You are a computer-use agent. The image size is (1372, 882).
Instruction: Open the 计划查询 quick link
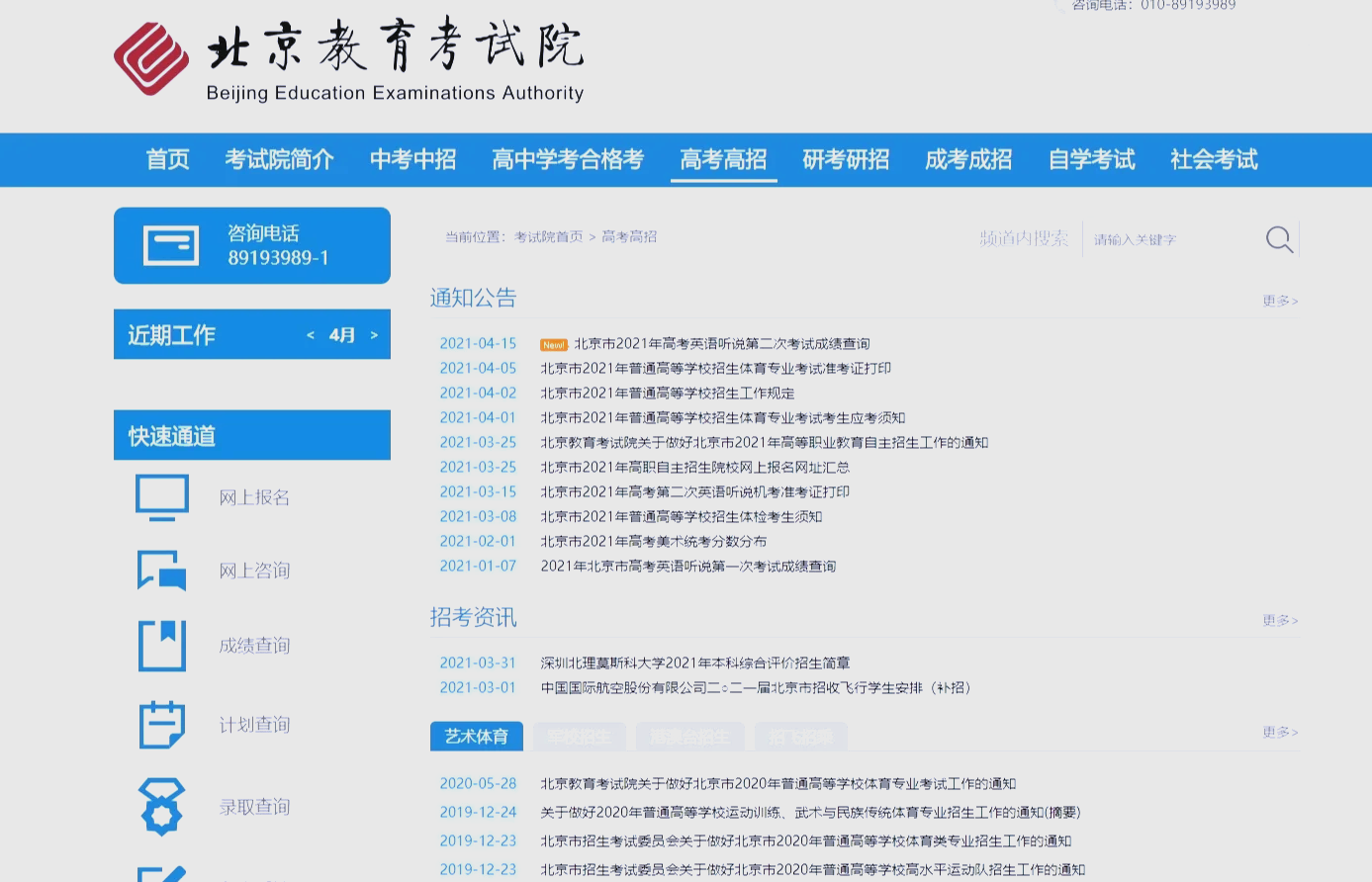254,725
